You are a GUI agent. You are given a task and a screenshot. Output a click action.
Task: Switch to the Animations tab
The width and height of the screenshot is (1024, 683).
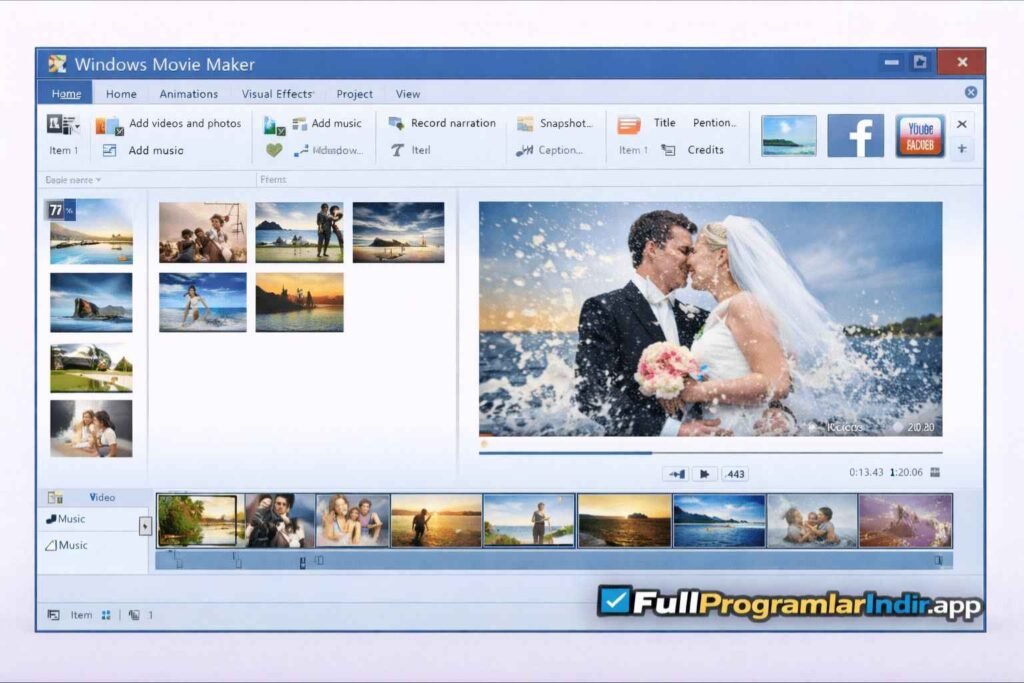[188, 93]
